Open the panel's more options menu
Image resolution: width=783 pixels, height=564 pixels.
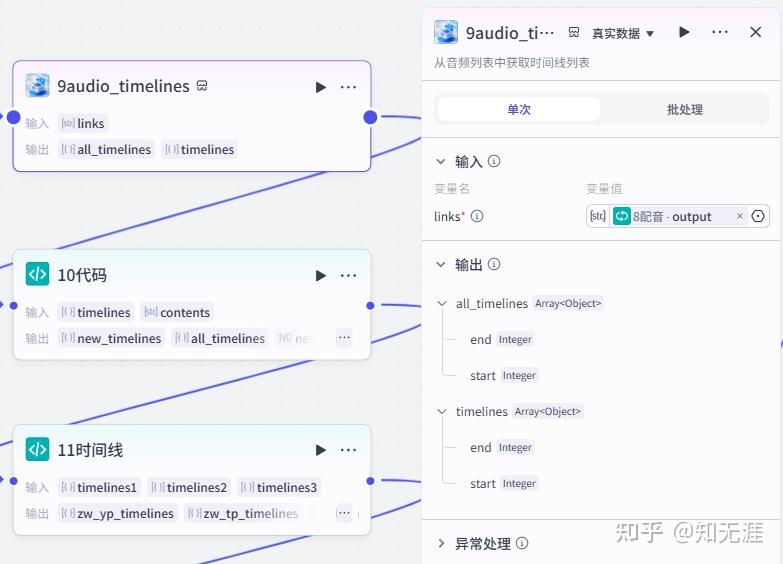point(720,32)
